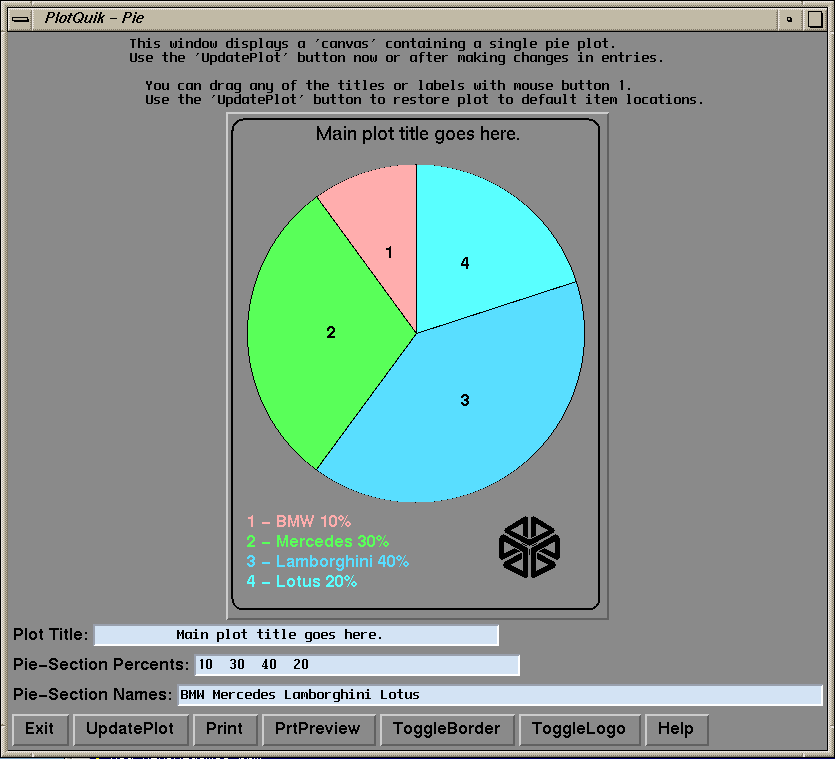Focus the Pie-Section Names entry field

(x=500, y=695)
